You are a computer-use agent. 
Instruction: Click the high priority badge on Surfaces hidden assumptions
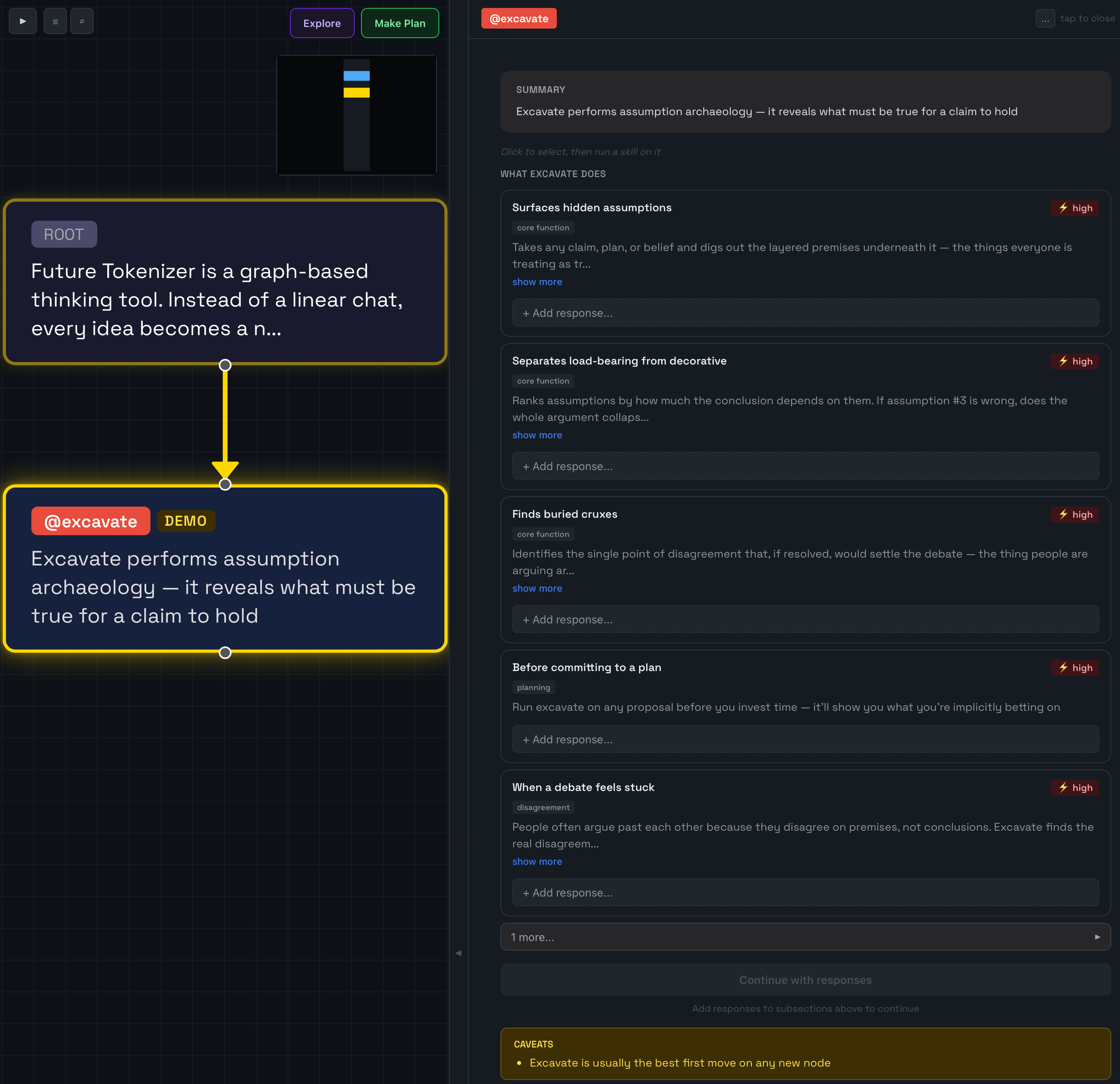[1074, 208]
